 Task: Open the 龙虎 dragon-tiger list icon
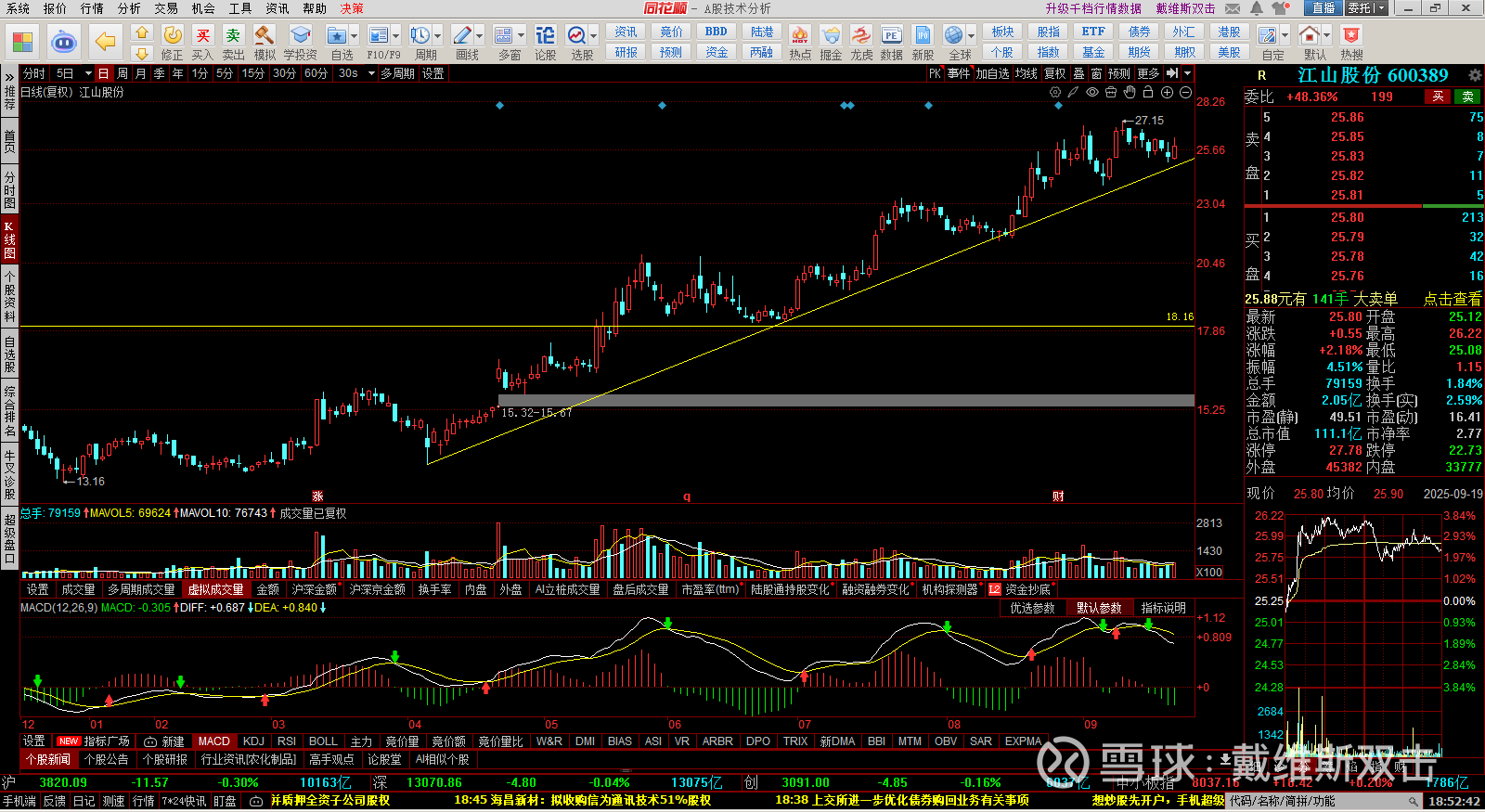pyautogui.click(x=861, y=40)
